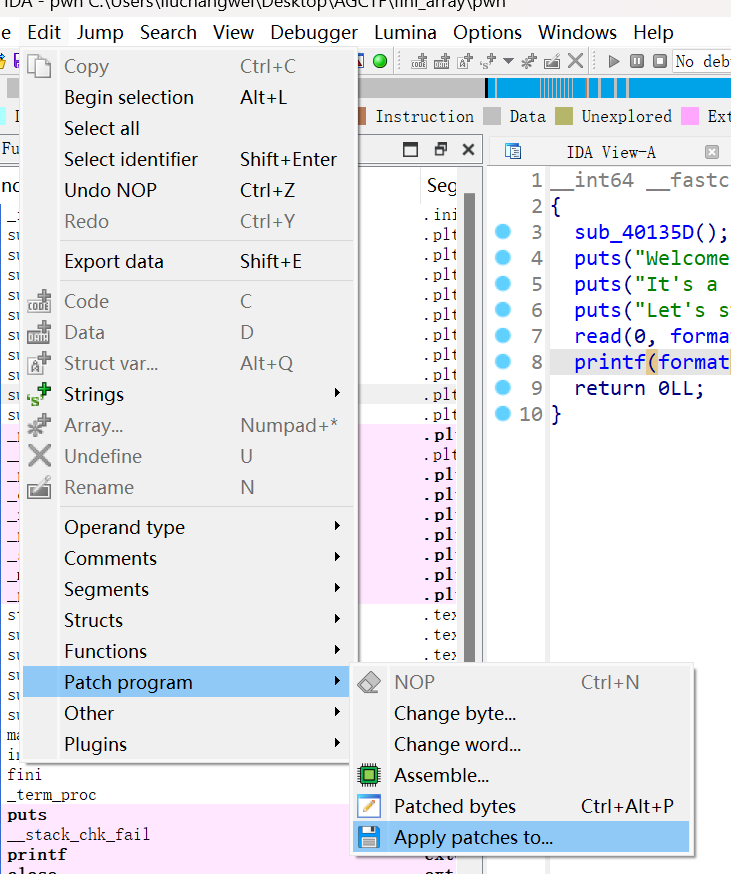Click the IDA View-A tab icon

tap(513, 152)
